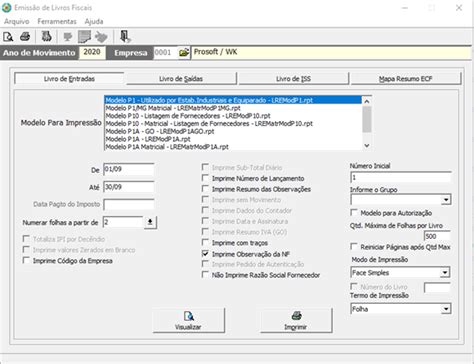Select Modelo P1A - LREModP1A.rpt row
The height and width of the screenshot is (364, 474).
coord(233,139)
